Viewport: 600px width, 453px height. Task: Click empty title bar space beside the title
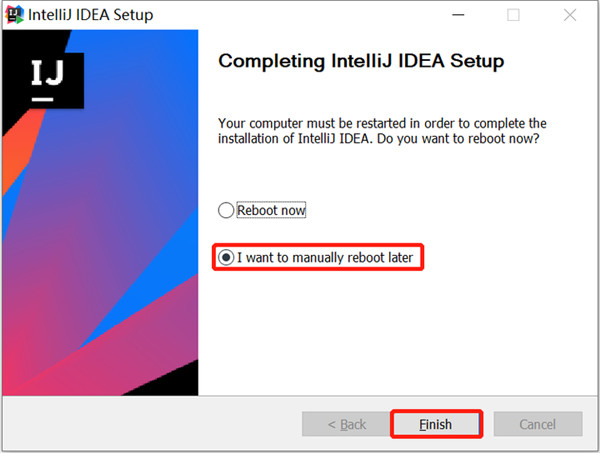pos(300,15)
